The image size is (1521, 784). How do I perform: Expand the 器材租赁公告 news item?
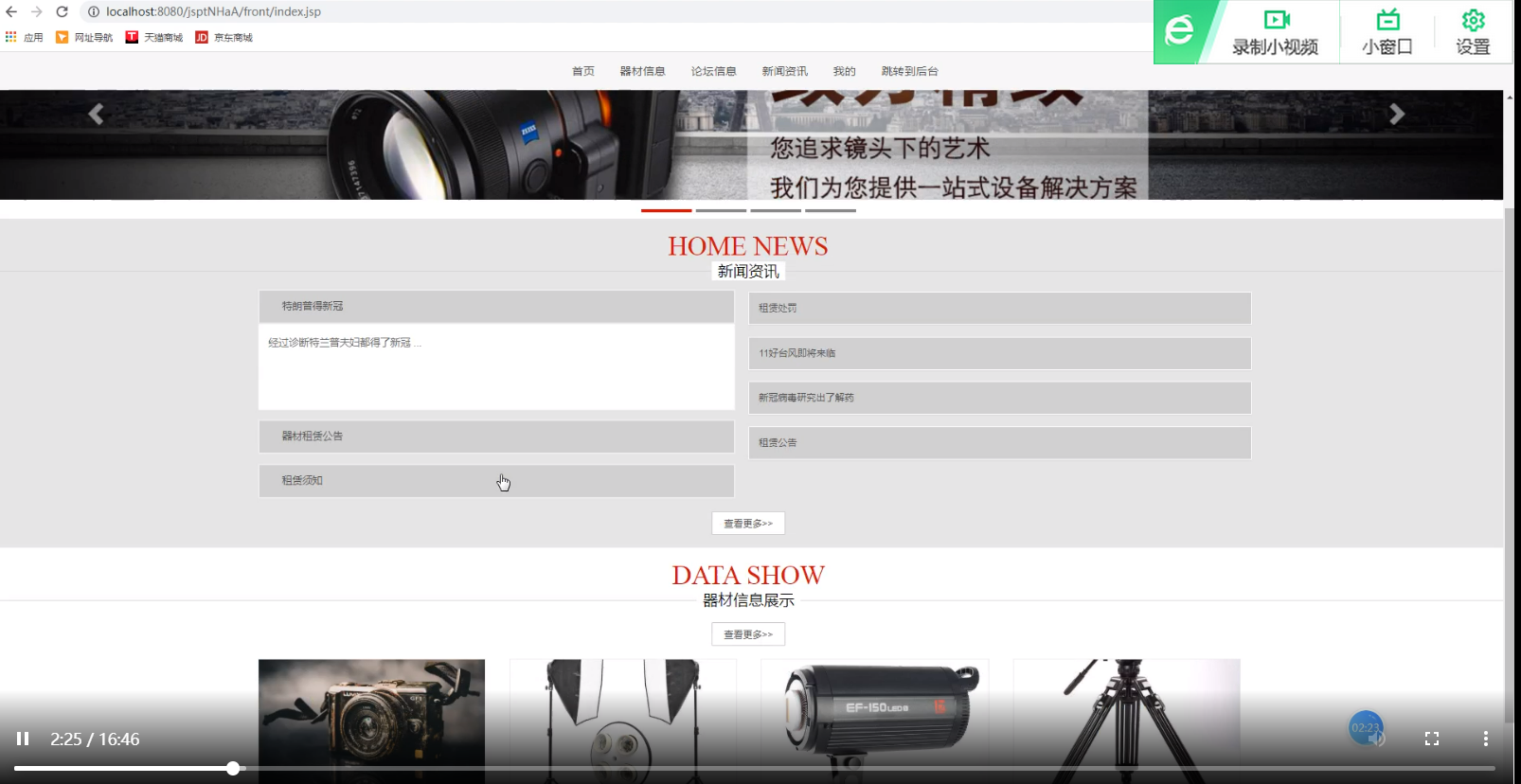(x=496, y=437)
